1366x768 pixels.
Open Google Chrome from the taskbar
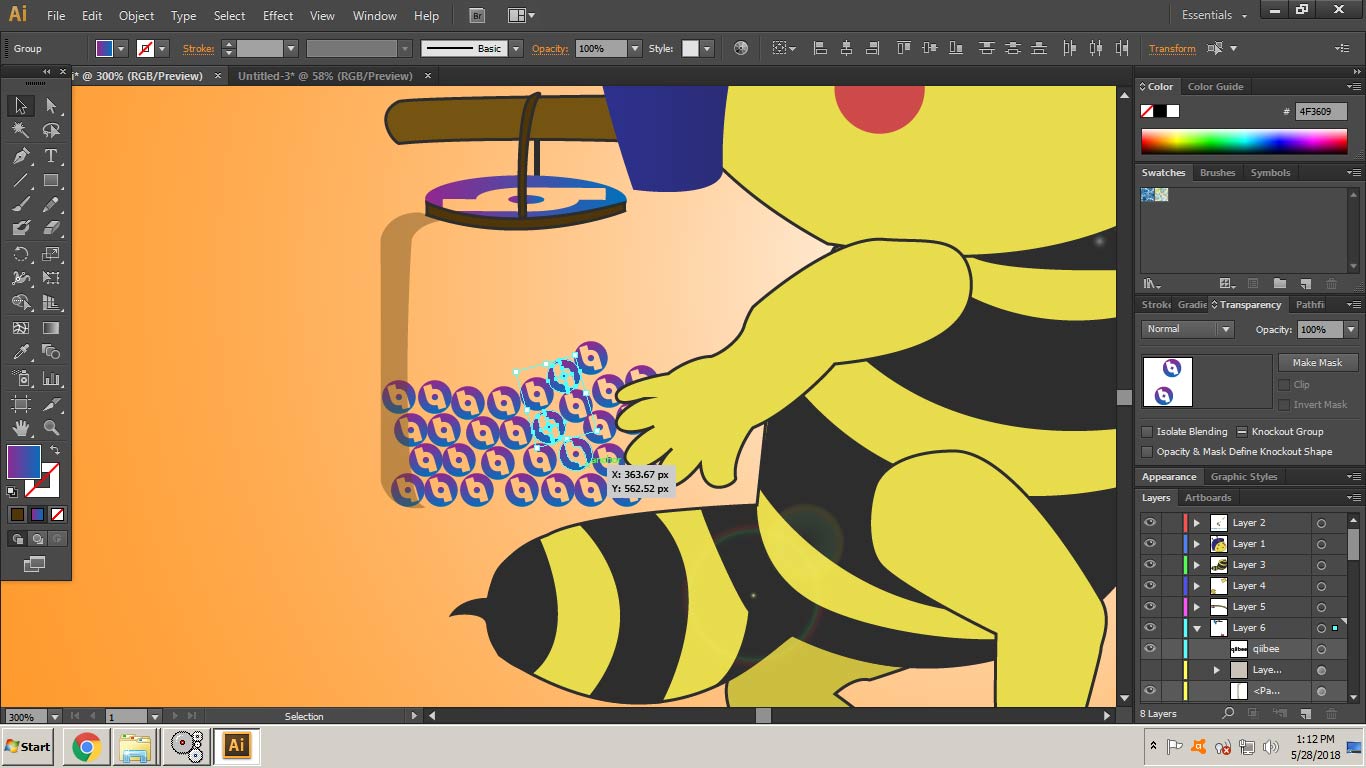click(x=86, y=746)
